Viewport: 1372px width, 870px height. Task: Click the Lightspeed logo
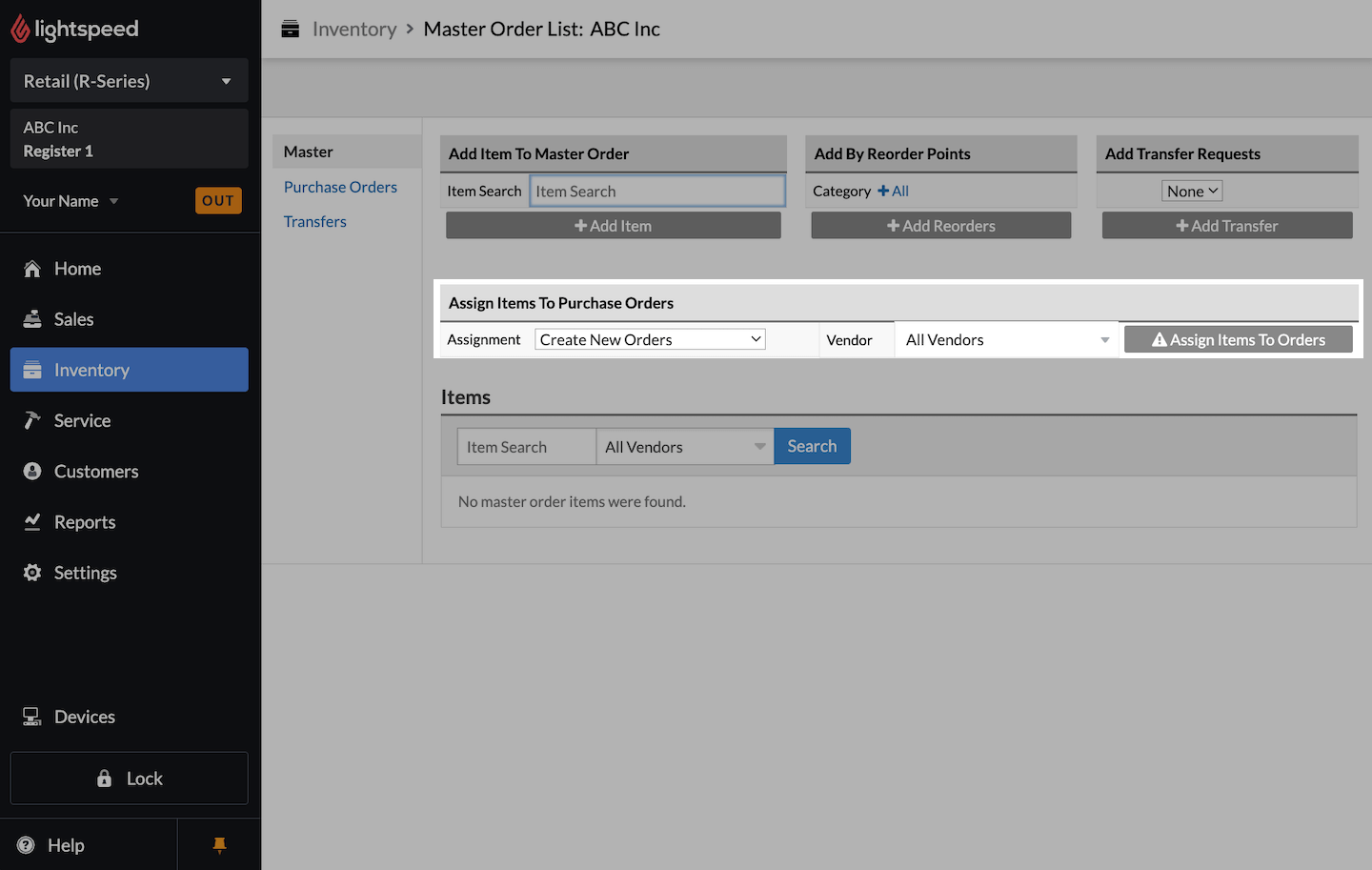pyautogui.click(x=74, y=29)
